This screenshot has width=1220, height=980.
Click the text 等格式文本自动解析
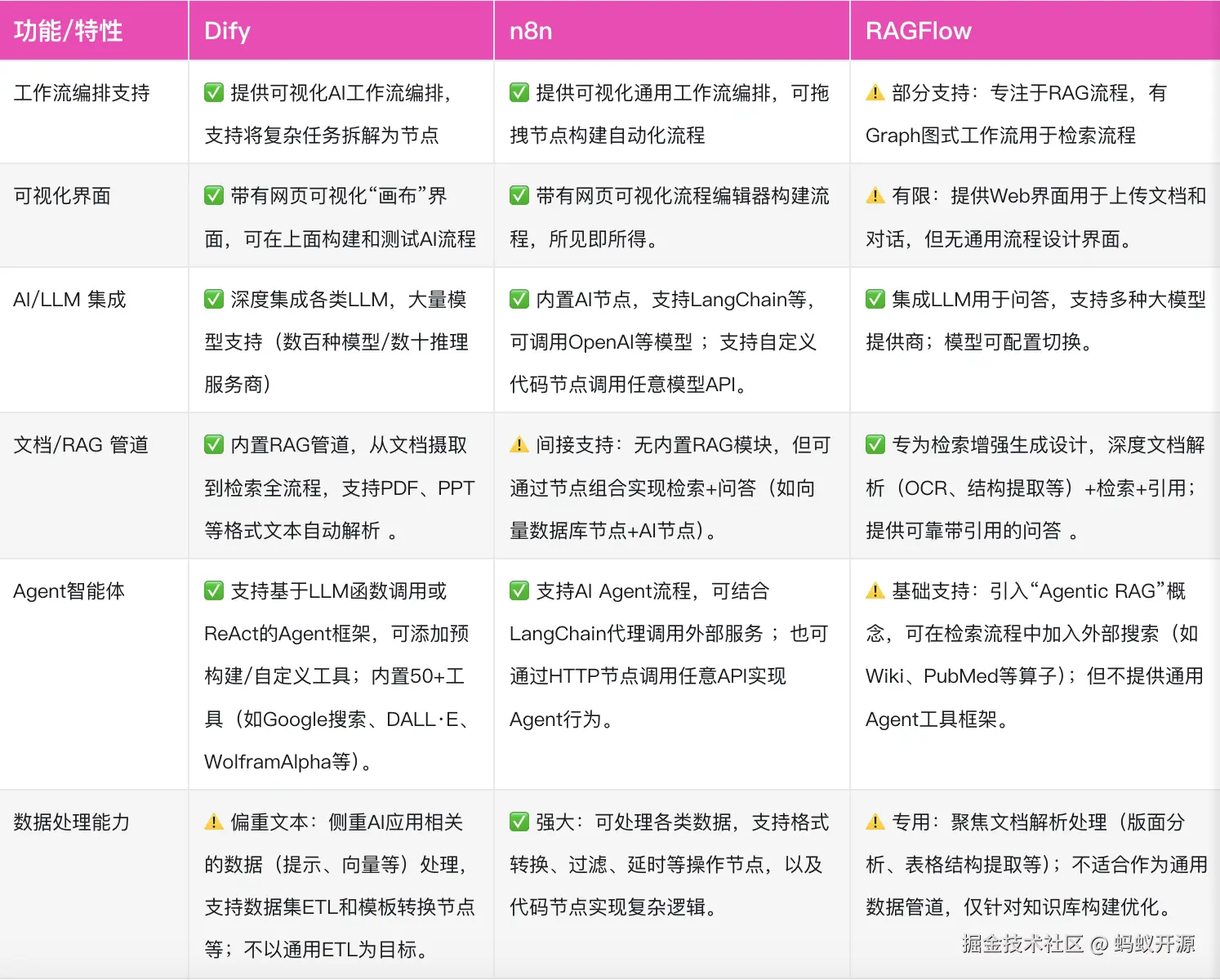tap(292, 531)
